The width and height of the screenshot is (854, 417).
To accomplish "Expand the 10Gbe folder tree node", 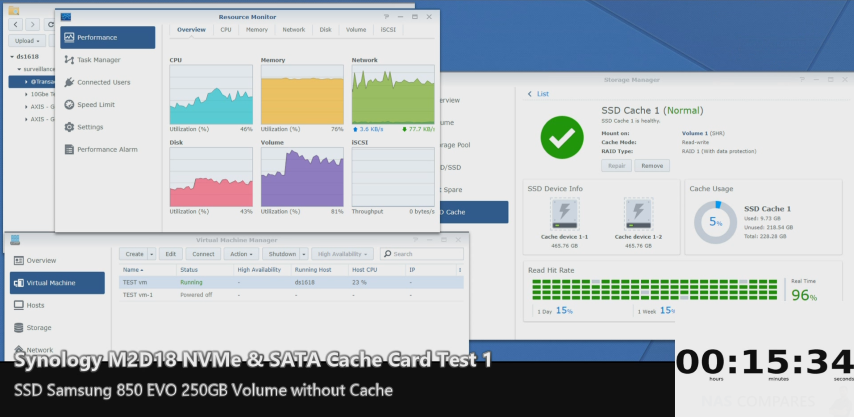I will point(27,94).
